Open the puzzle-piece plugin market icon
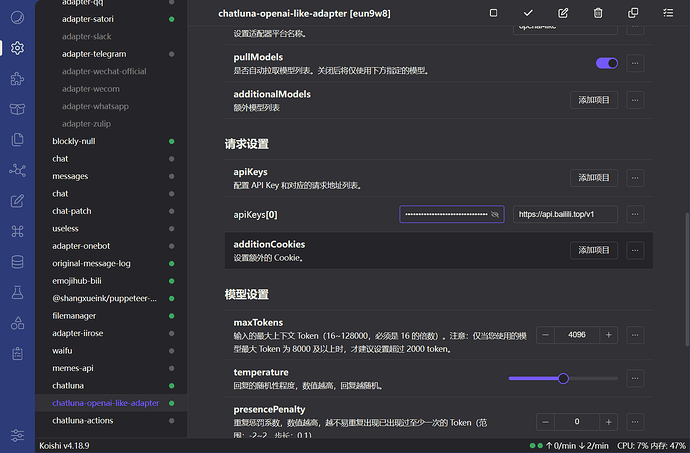This screenshot has height=453, width=690. (x=18, y=78)
